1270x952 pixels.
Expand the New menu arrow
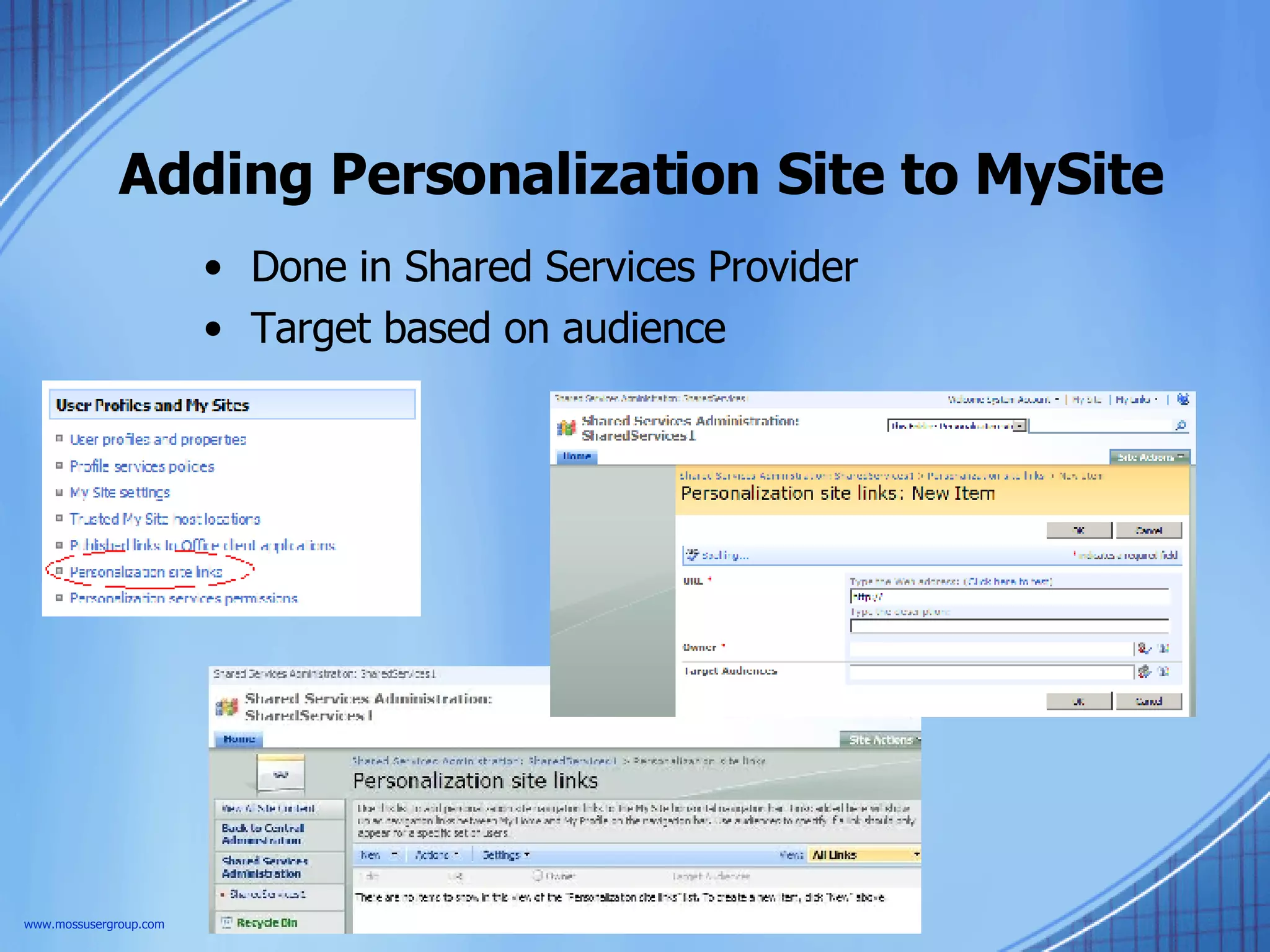[x=394, y=855]
